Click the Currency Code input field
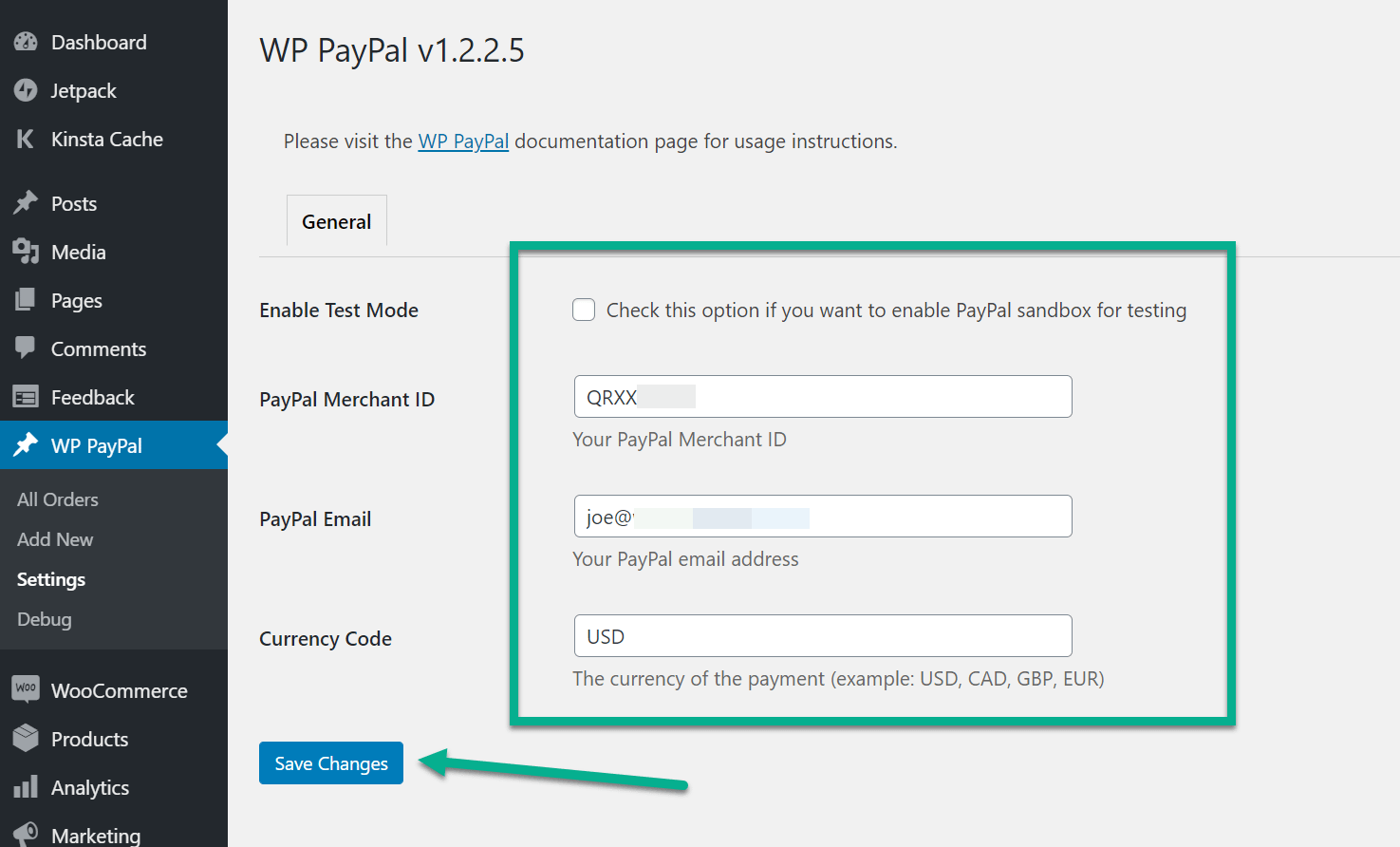The image size is (1400, 847). 822,635
